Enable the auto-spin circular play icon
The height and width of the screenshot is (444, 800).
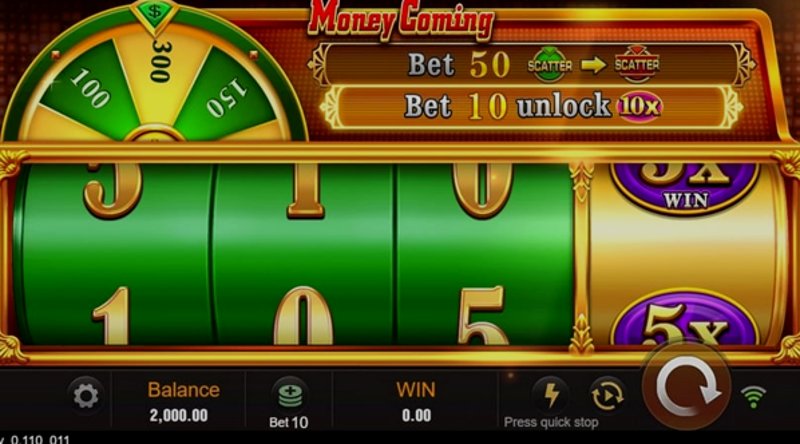pyautogui.click(x=607, y=396)
